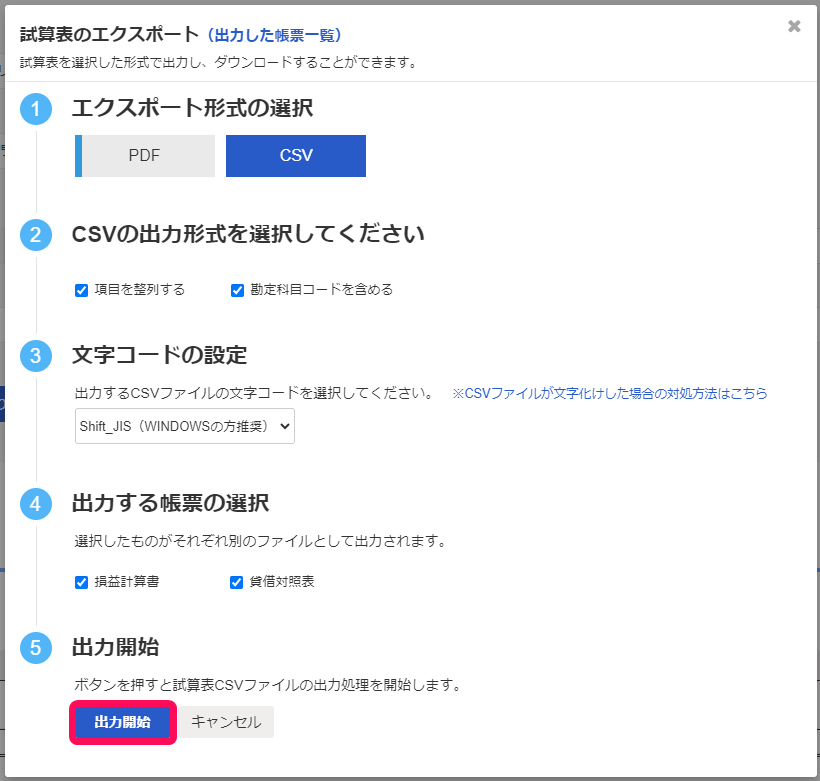Select the CSV export format
This screenshot has width=820, height=781.
pyautogui.click(x=296, y=156)
